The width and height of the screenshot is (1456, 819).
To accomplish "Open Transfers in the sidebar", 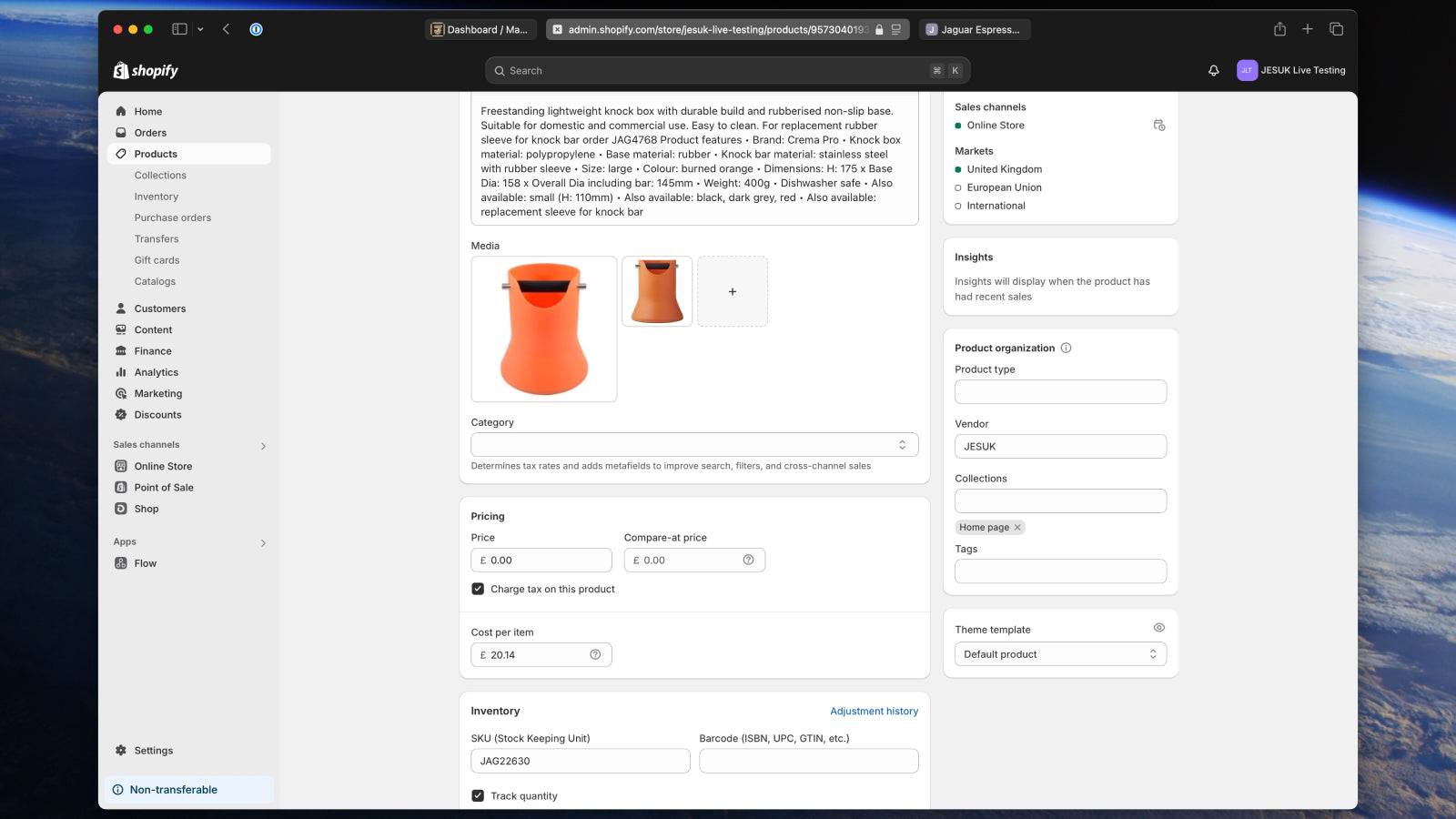I will coord(157,238).
